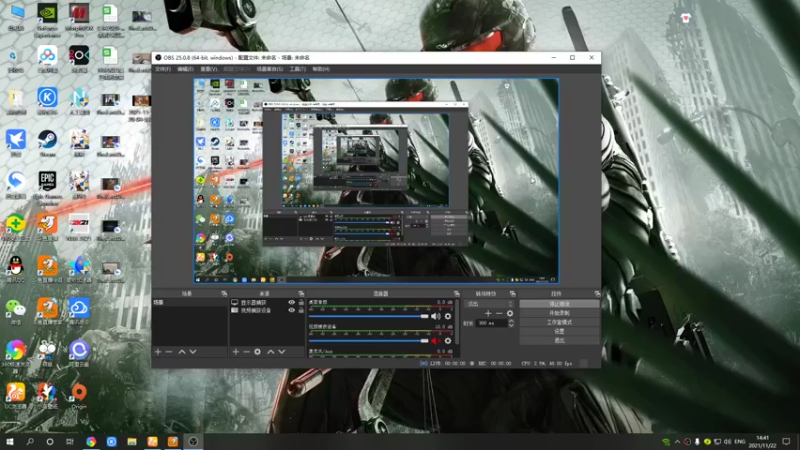
Task: Open OBS 设置 settings button
Action: 559,331
